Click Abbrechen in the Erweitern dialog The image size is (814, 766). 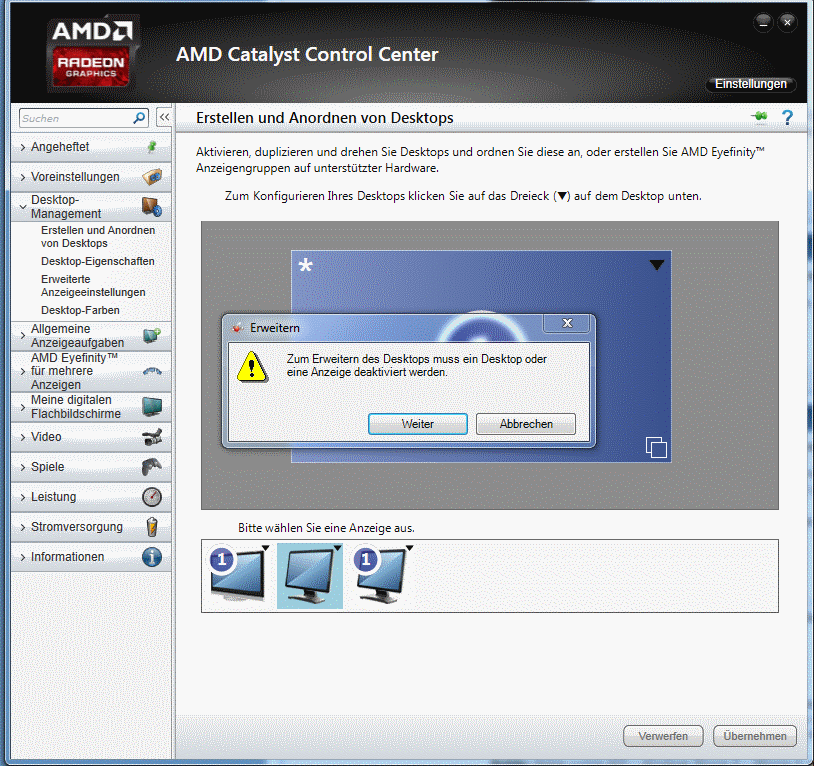(x=526, y=424)
